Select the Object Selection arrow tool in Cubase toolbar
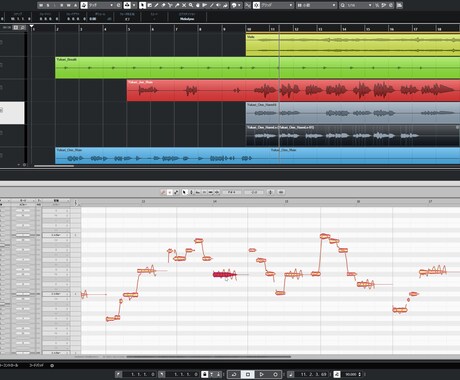 click(x=143, y=5)
